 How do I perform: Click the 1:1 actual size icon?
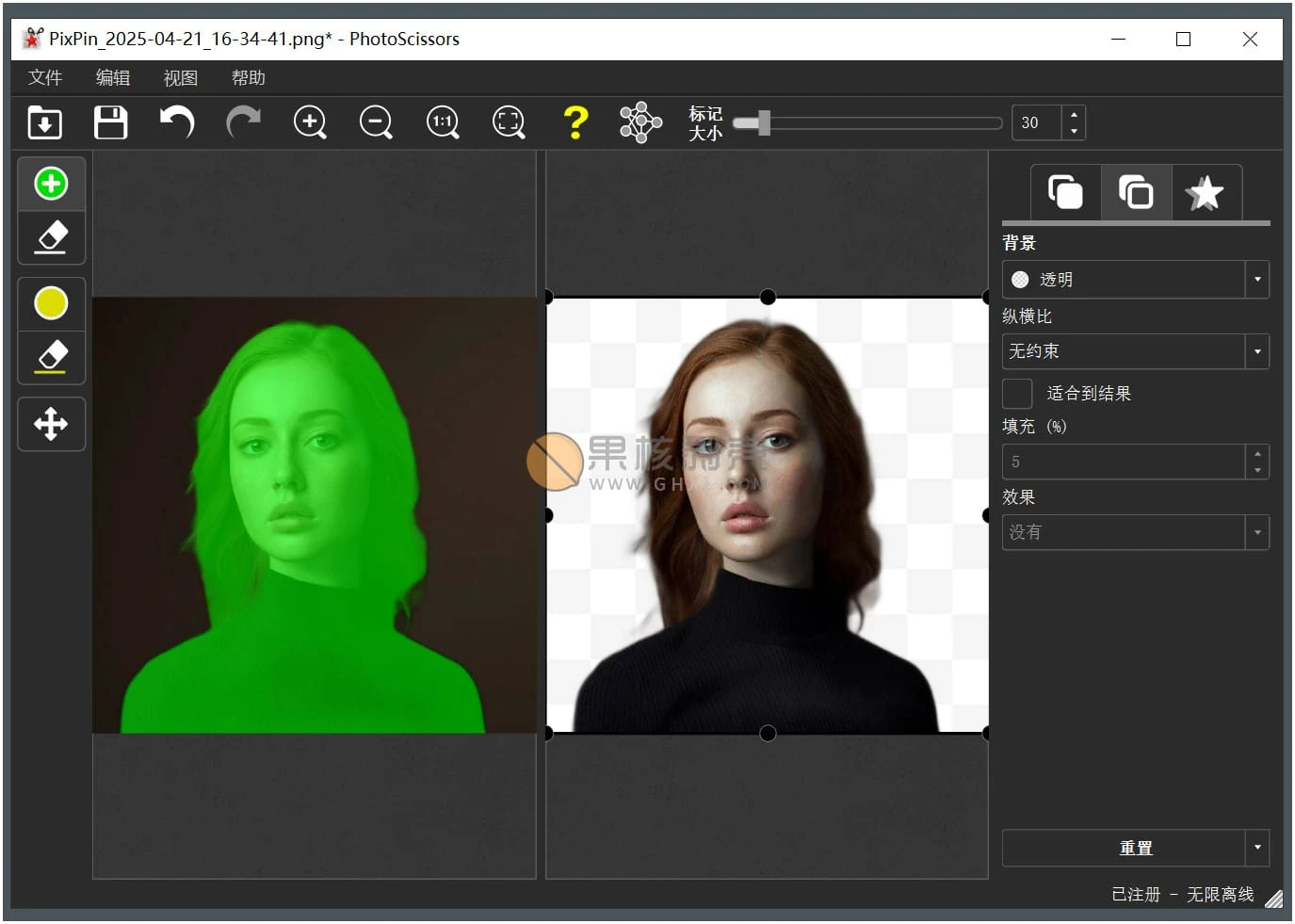pyautogui.click(x=442, y=122)
